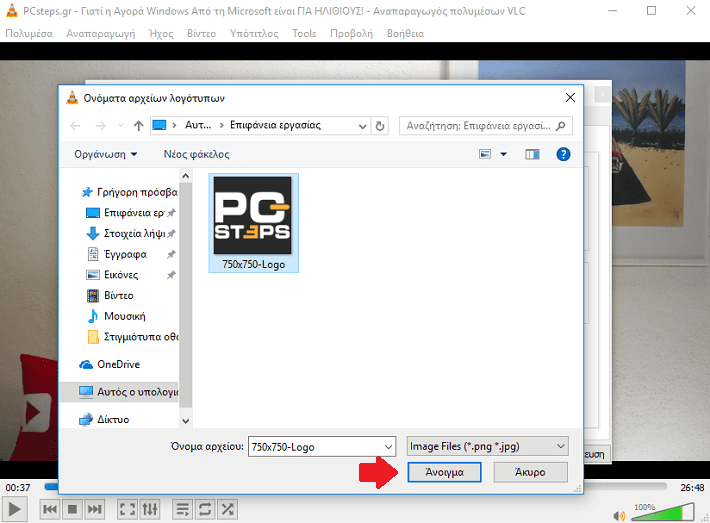Click Αυτ... breadcrumb in address bar

click(198, 125)
